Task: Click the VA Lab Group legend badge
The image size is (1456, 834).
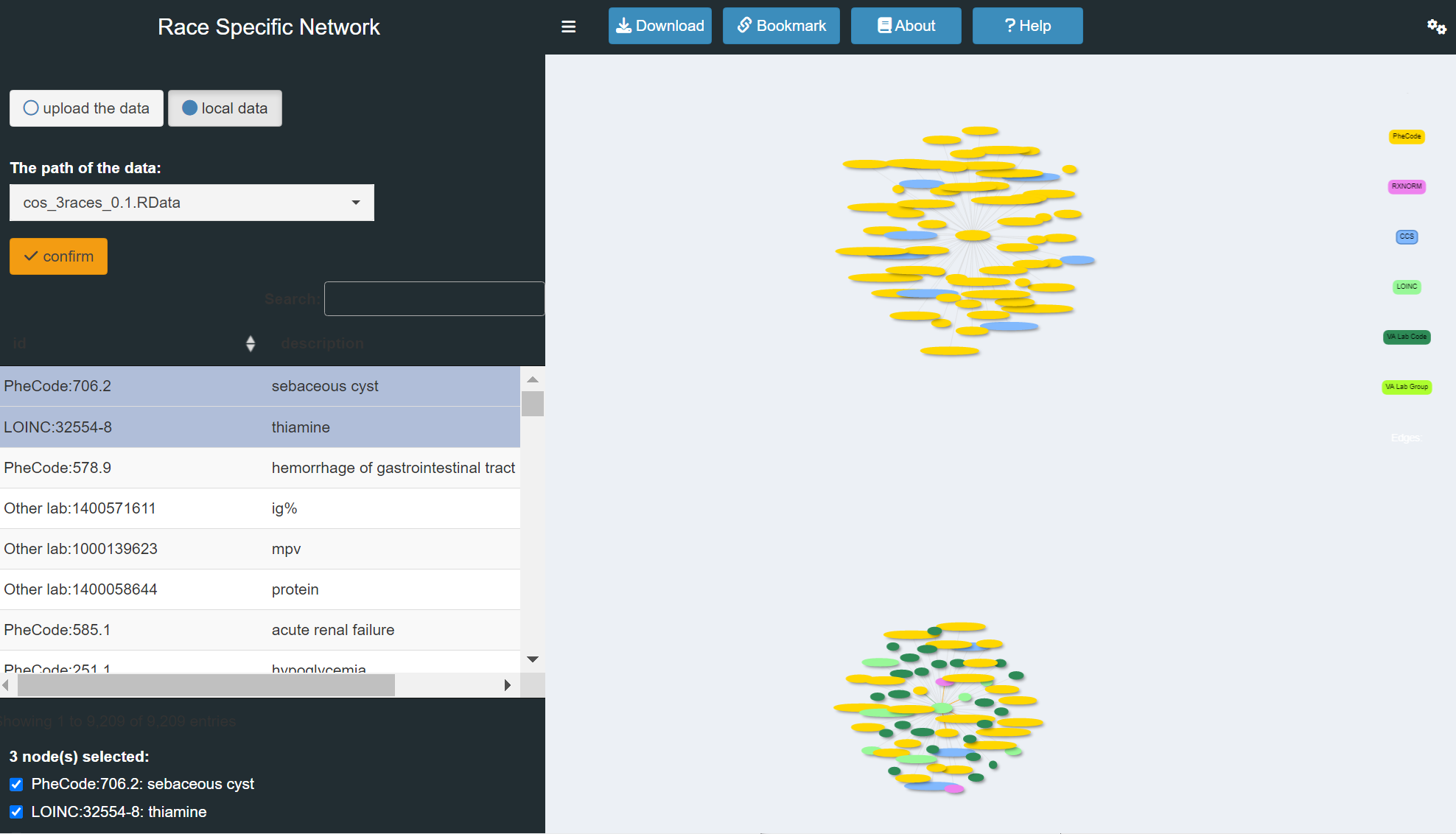Action: click(1406, 387)
